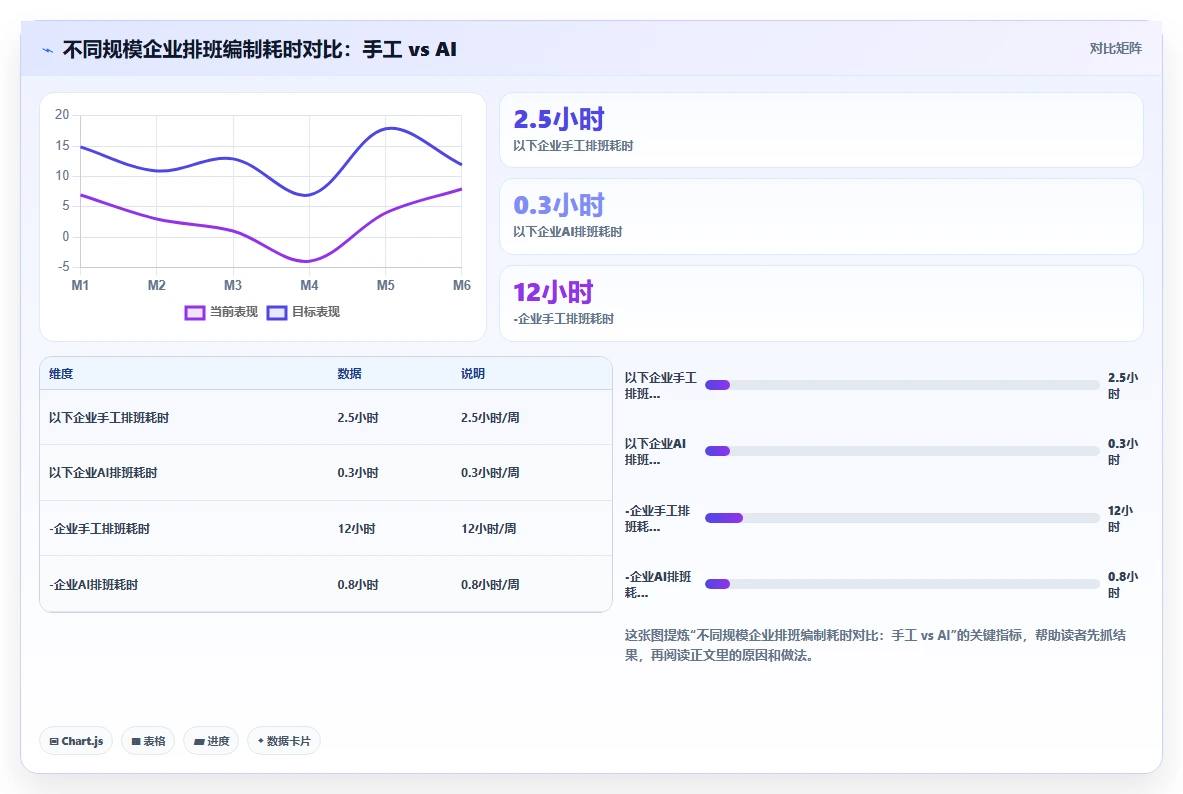
Task: Click the 2.5小时/周 description cell
Action: (490, 417)
